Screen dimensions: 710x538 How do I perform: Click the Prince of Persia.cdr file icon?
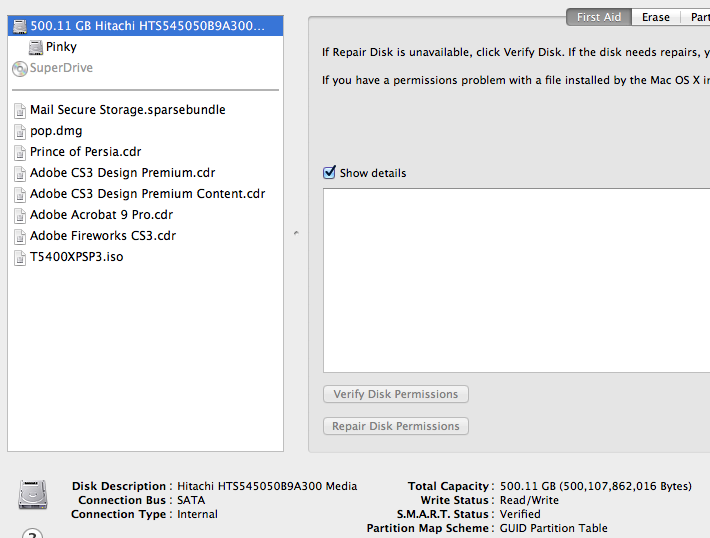tap(20, 152)
